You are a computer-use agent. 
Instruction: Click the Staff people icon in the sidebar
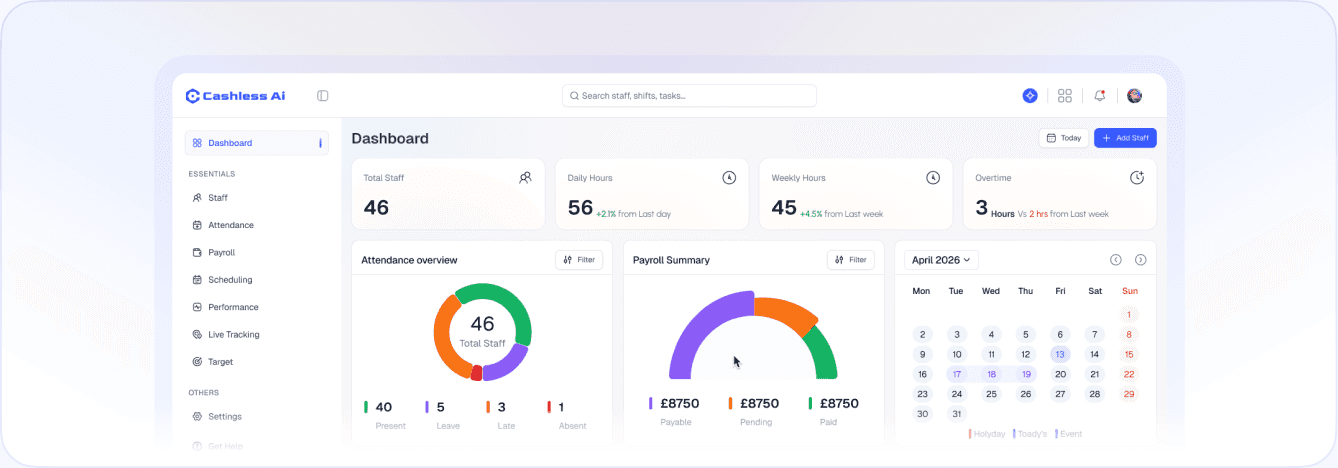point(197,198)
